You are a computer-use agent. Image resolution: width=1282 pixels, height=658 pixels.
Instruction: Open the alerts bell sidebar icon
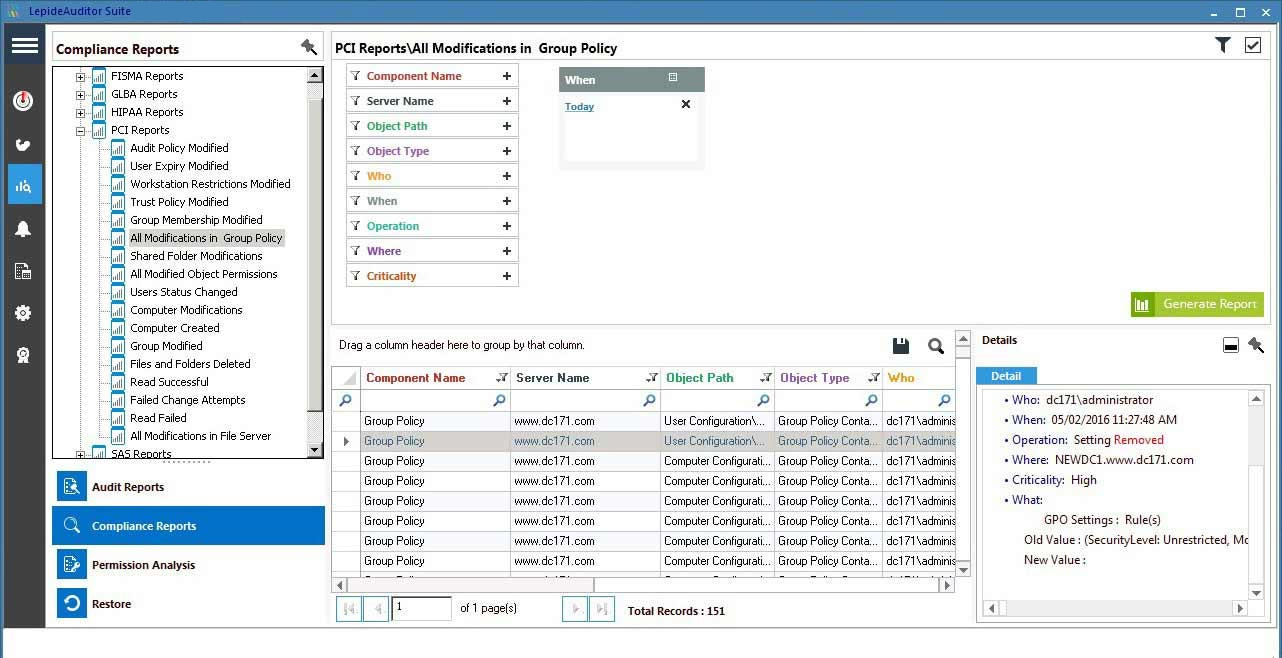pyautogui.click(x=24, y=229)
